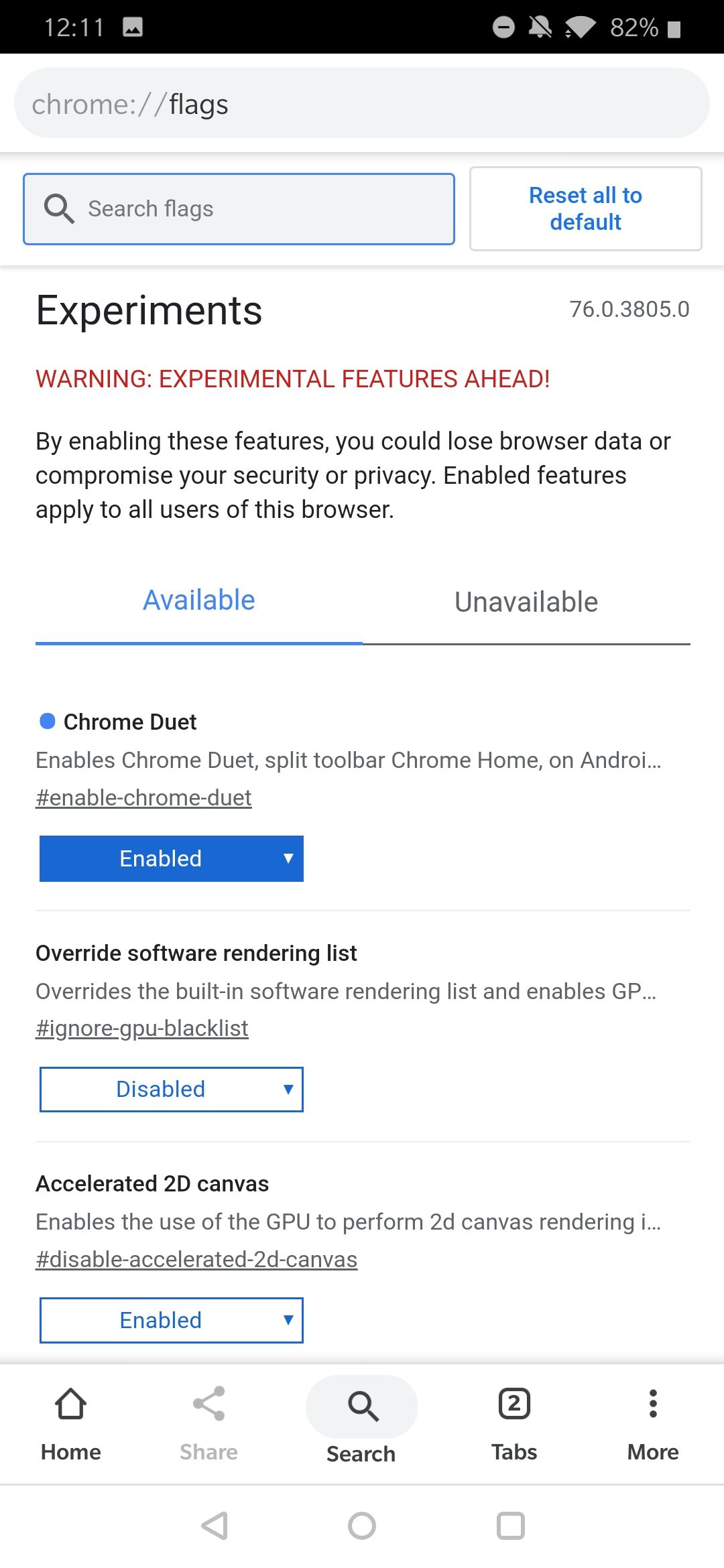Image resolution: width=724 pixels, height=1568 pixels.
Task: Switch to the Unavailable tab
Action: point(526,601)
